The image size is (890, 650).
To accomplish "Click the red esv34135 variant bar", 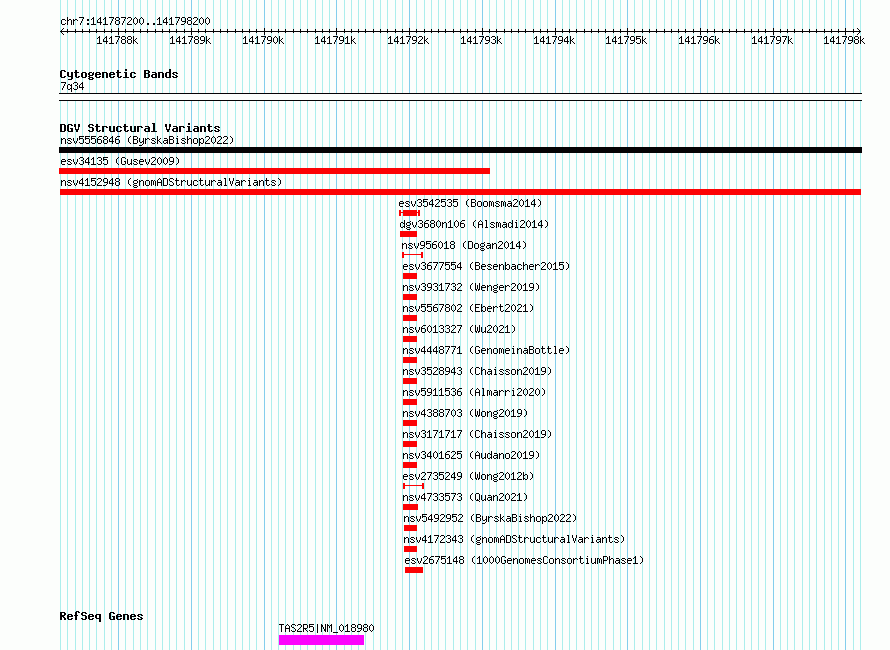I will pos(274,171).
